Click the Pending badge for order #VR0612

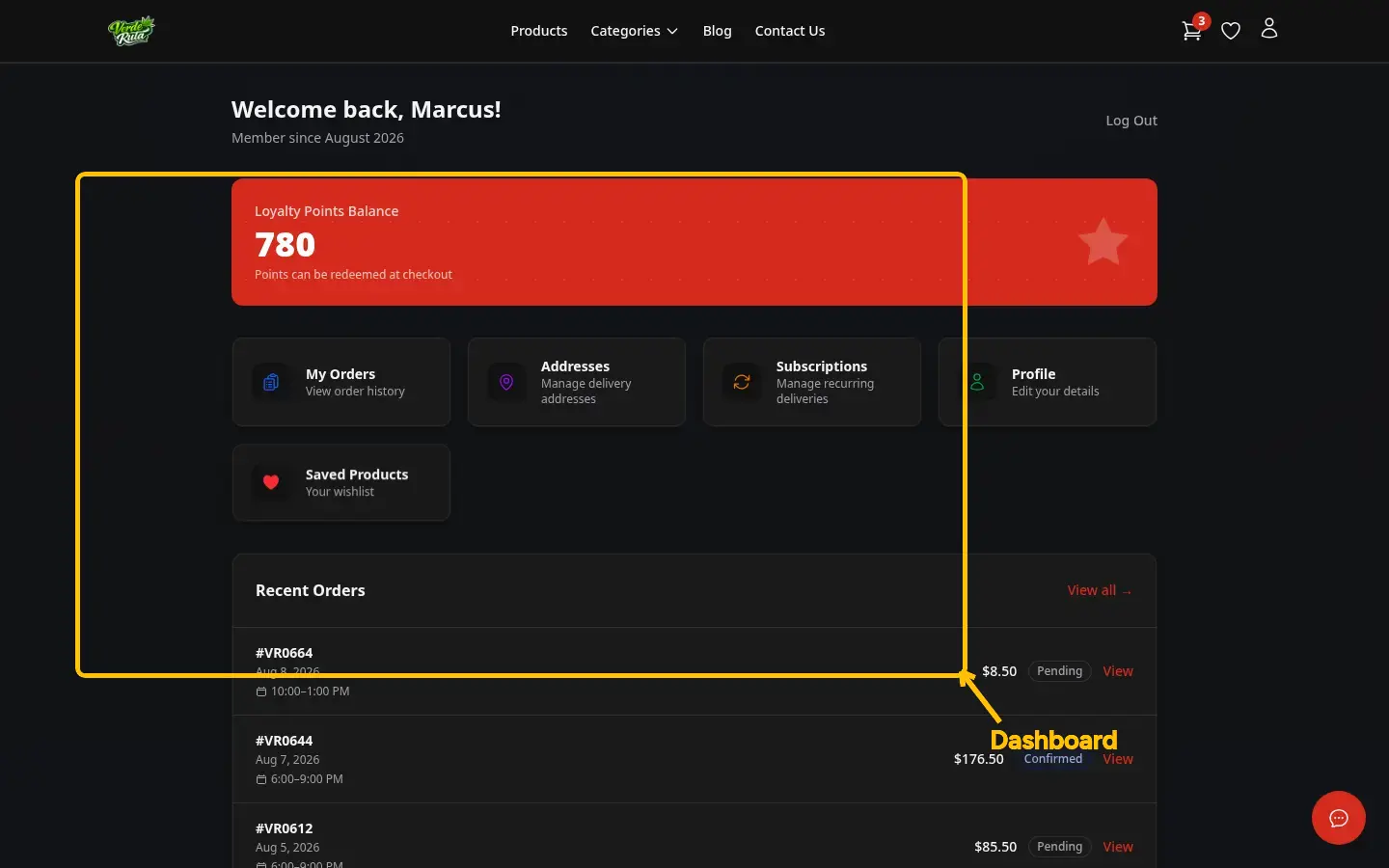1059,847
